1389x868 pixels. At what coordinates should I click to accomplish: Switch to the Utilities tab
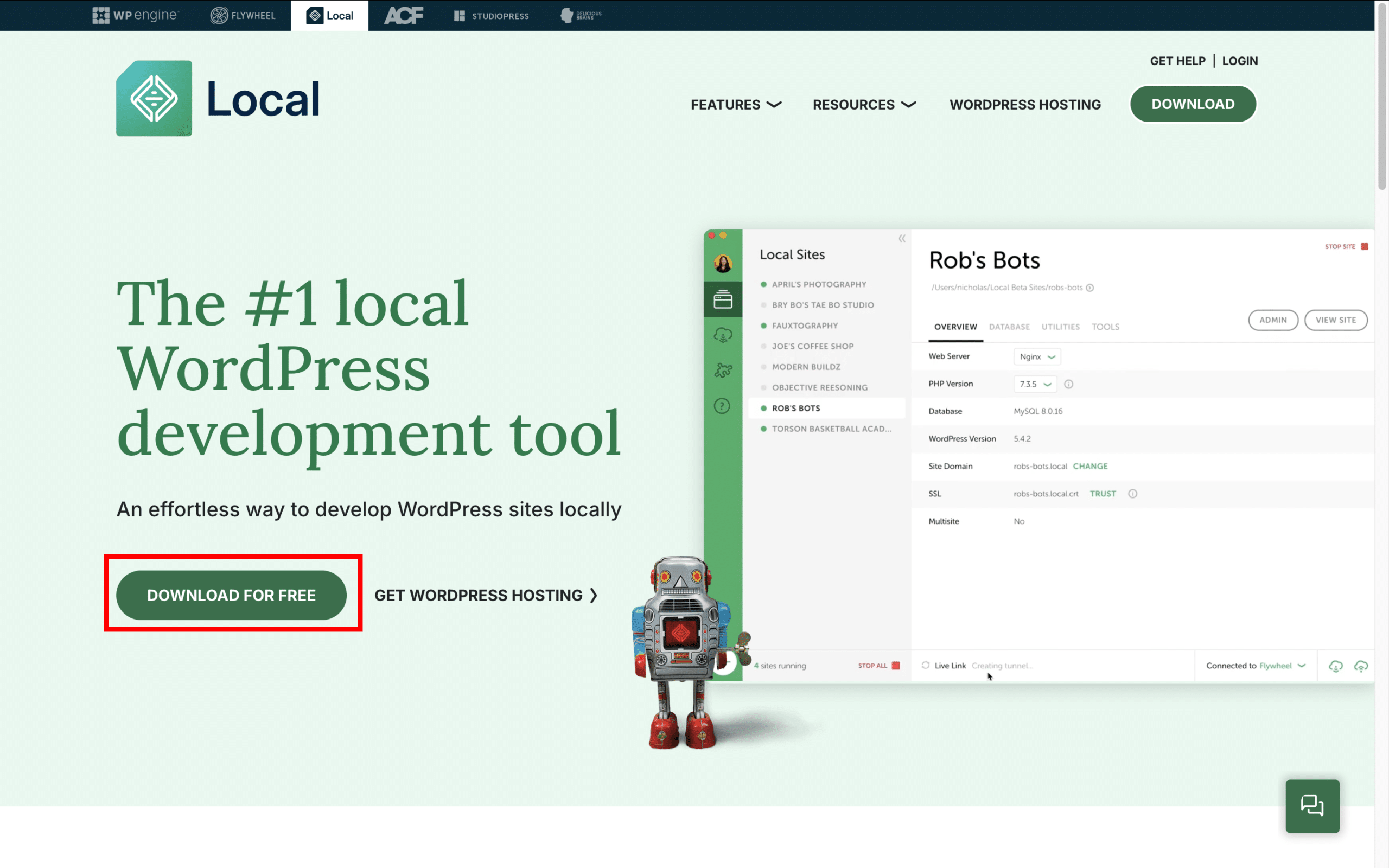(x=1060, y=327)
